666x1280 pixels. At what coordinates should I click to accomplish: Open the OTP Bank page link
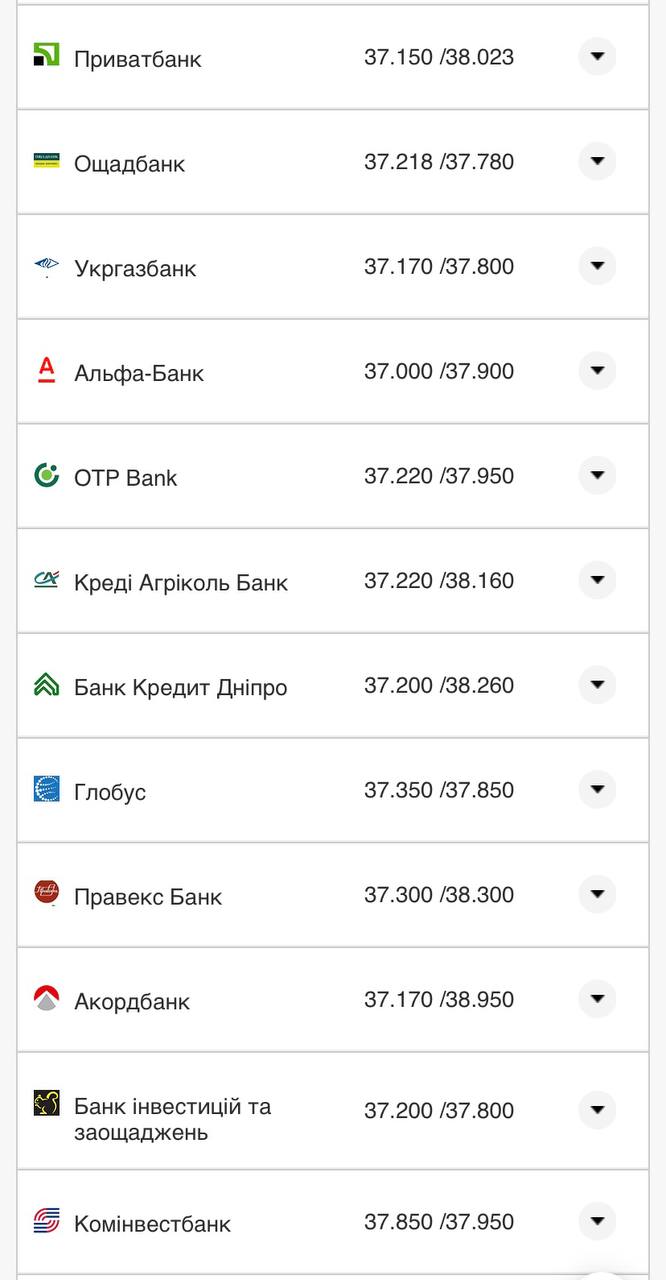tap(127, 477)
